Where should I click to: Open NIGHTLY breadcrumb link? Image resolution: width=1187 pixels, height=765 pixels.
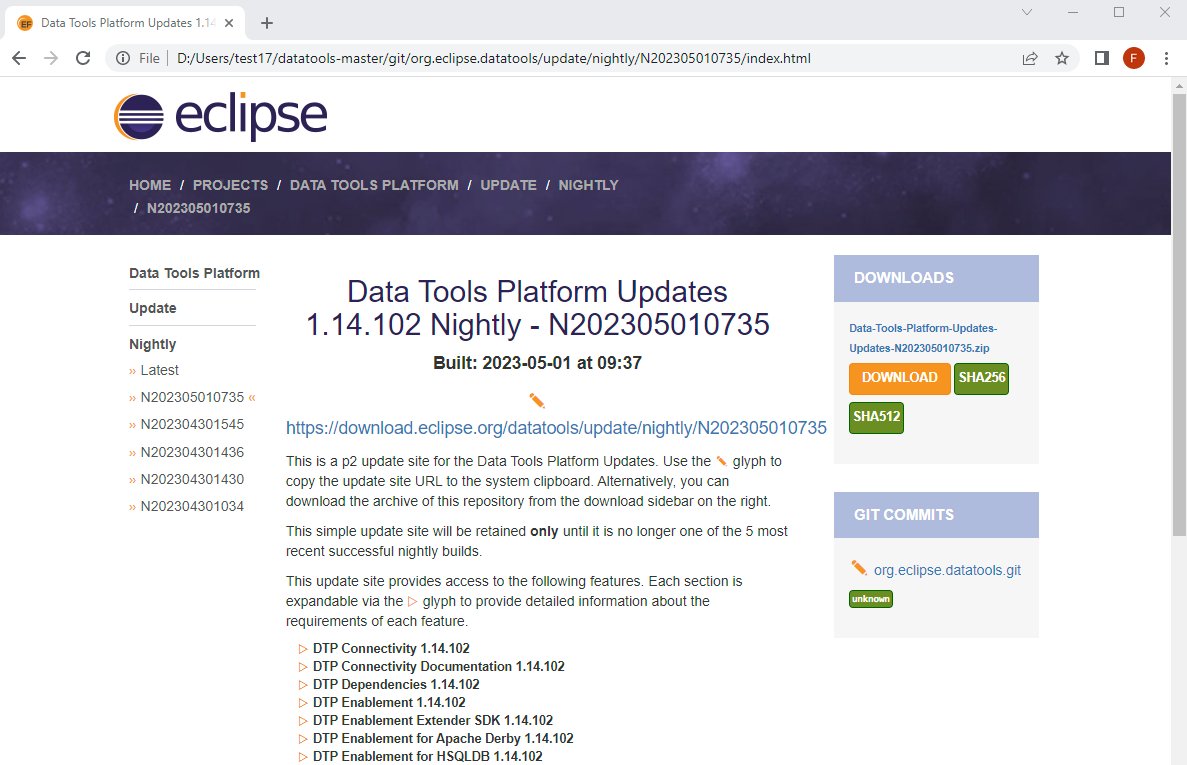(588, 185)
